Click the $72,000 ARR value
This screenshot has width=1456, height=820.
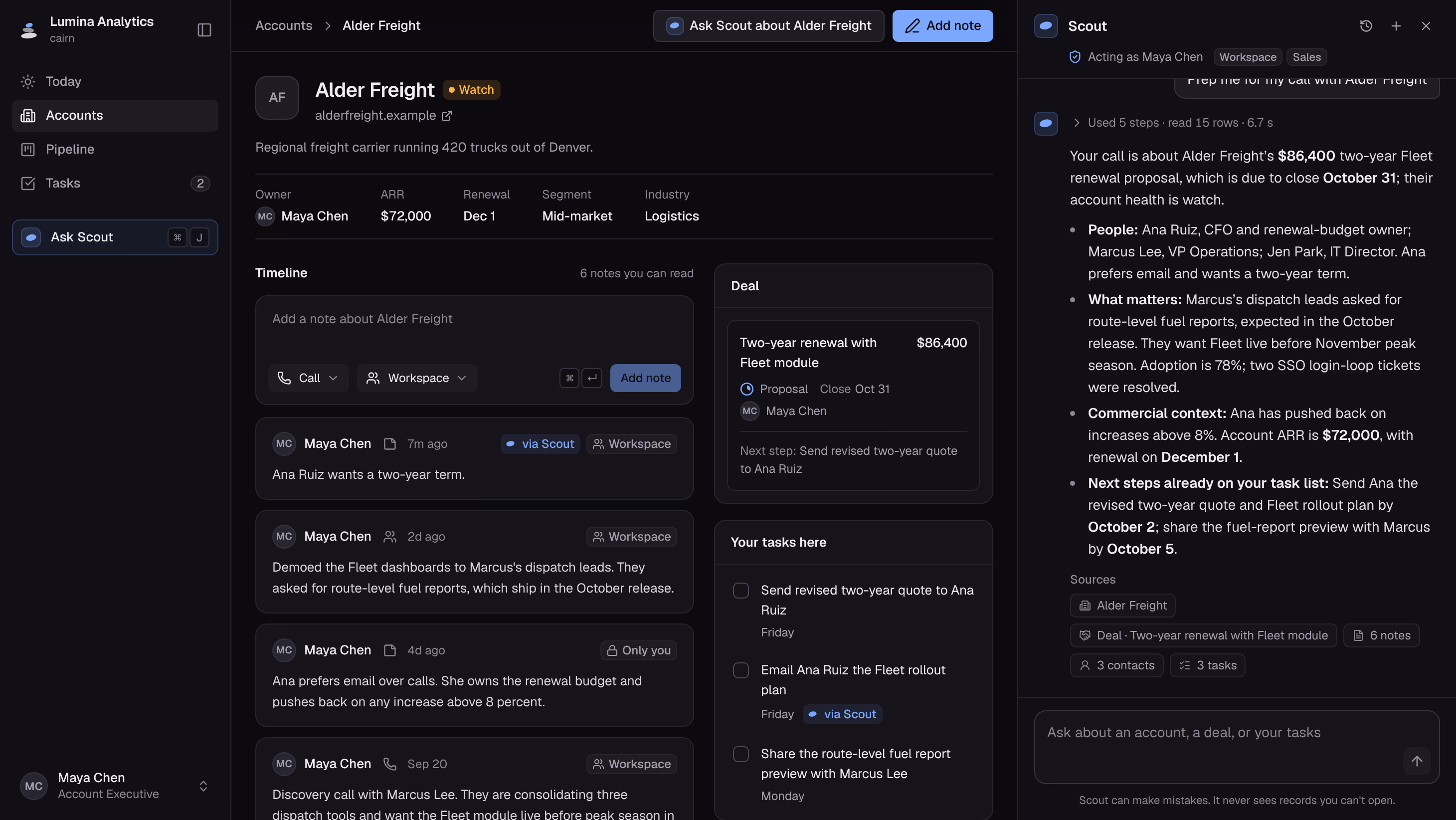tap(406, 216)
